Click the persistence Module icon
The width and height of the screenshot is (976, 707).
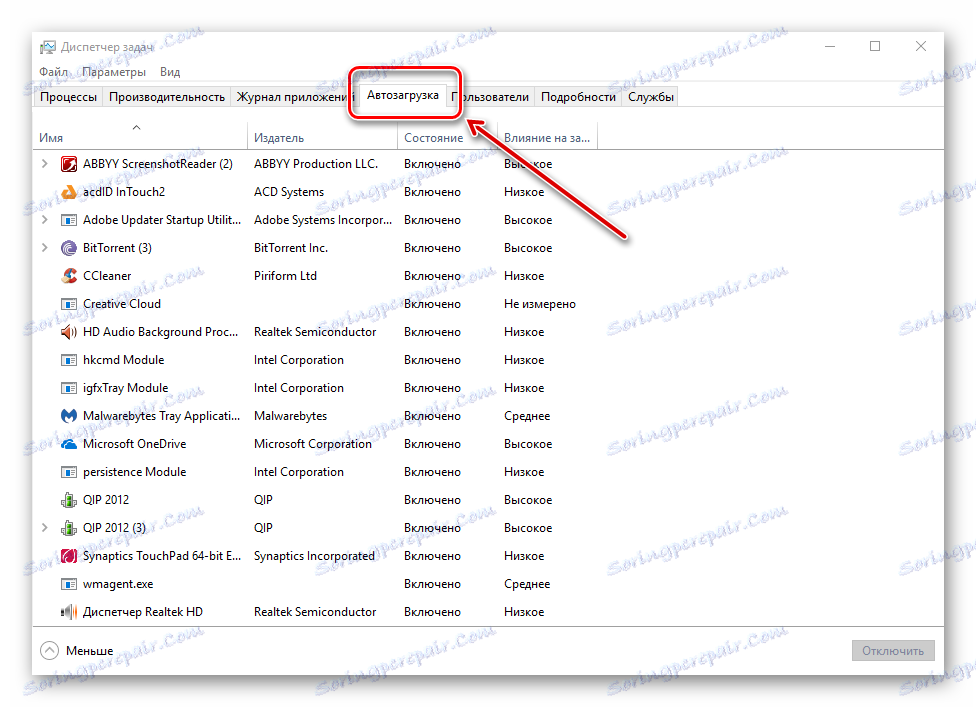68,472
